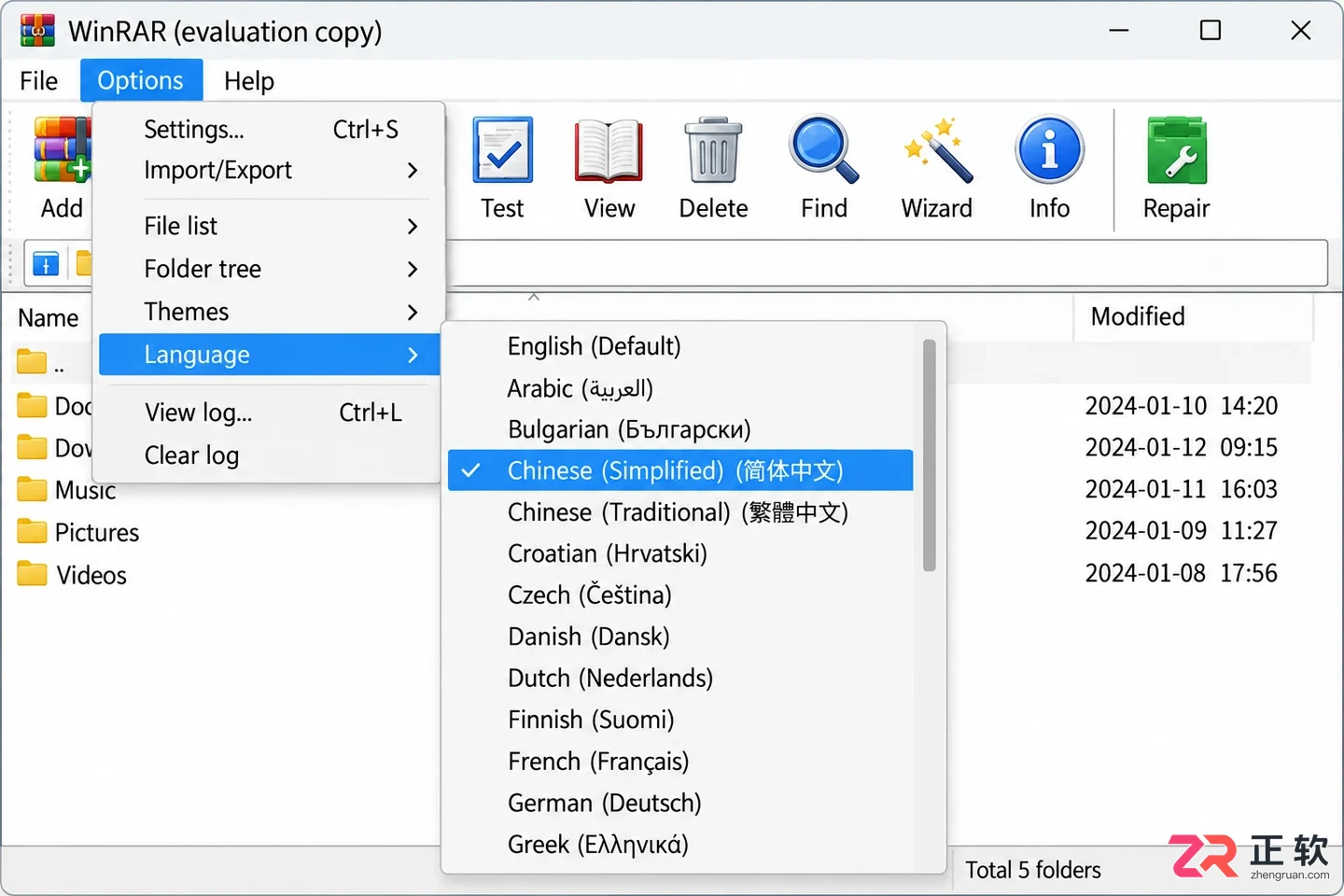The width and height of the screenshot is (1344, 896).
Task: Click the language list scrollbar thumb
Action: [x=929, y=455]
